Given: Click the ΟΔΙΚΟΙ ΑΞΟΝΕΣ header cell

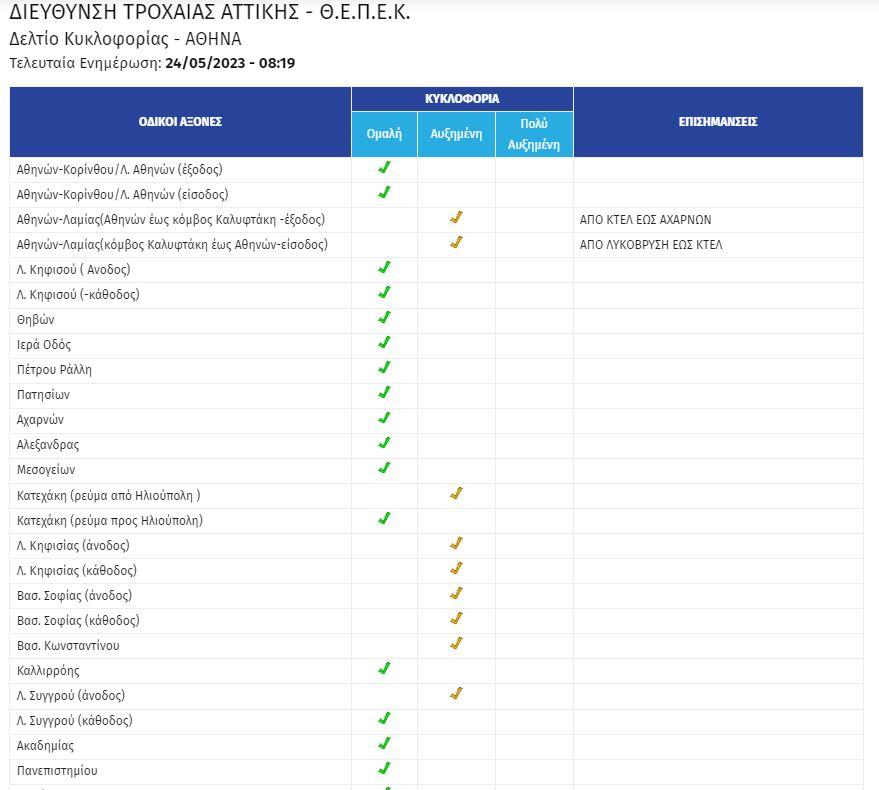Looking at the screenshot, I should (x=180, y=122).
